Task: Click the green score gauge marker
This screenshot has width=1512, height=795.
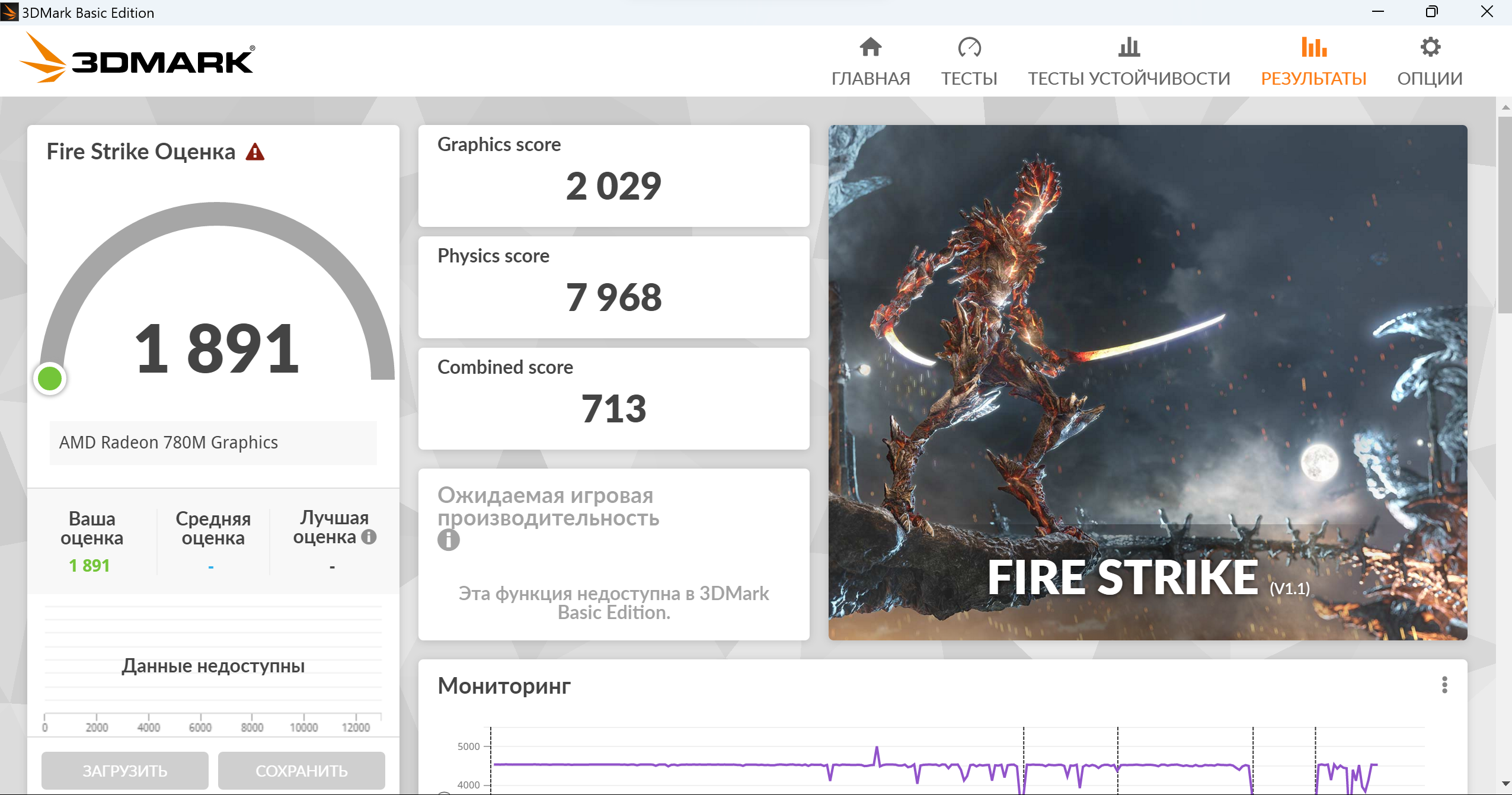Action: click(50, 379)
